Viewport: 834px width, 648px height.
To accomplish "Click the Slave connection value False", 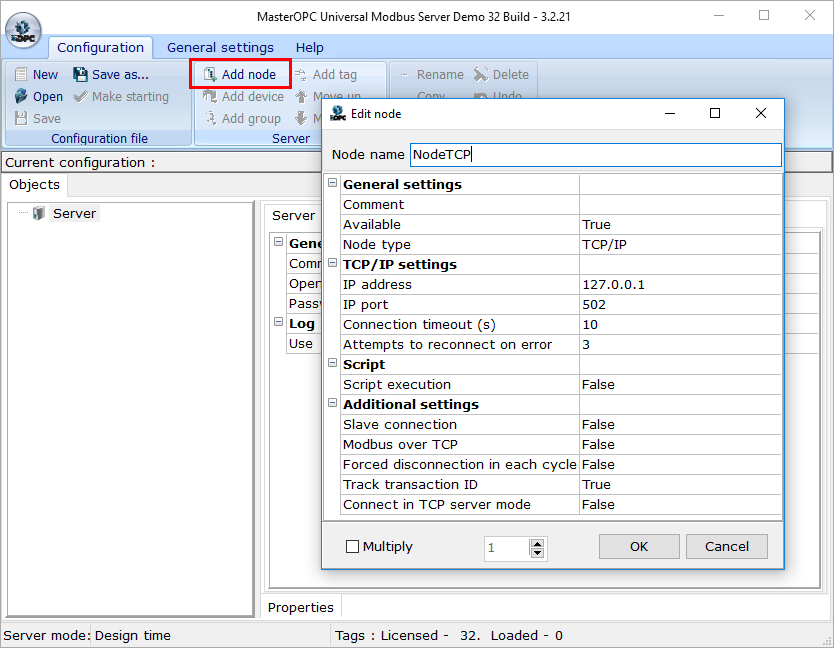I will click(680, 425).
